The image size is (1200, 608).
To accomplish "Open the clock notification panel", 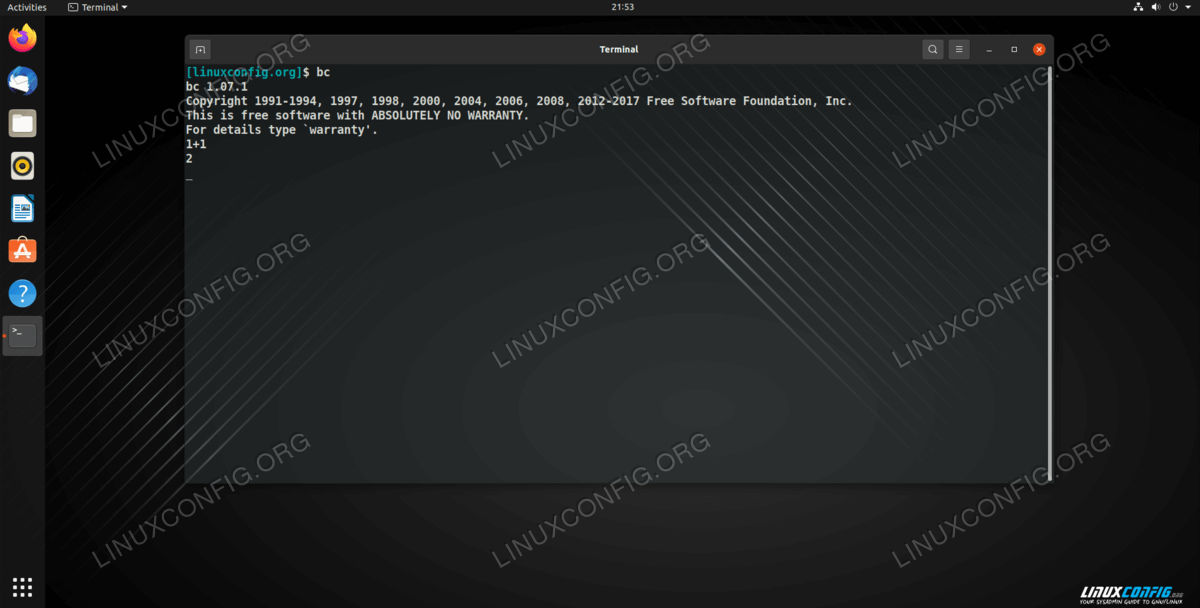I will coord(622,7).
